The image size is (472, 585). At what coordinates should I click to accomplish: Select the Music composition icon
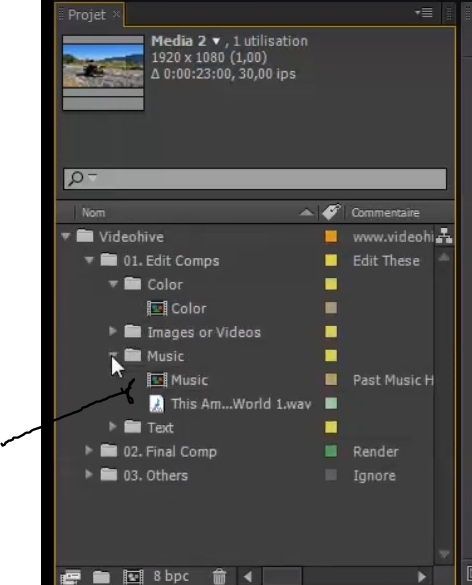[x=157, y=380]
